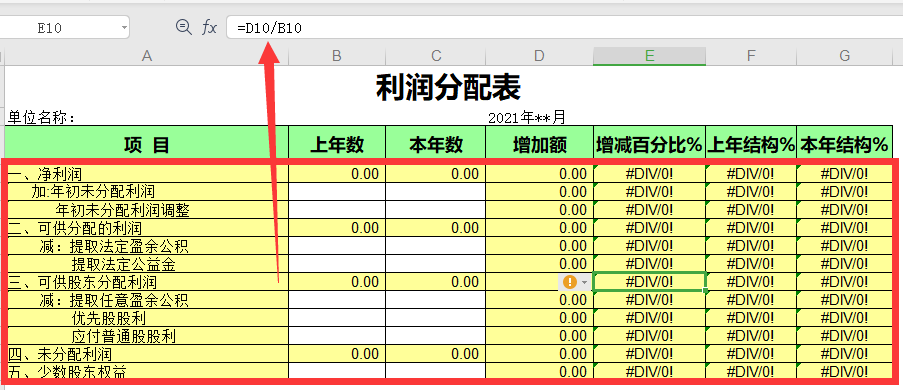Select column E header
The image size is (903, 390).
pos(650,56)
